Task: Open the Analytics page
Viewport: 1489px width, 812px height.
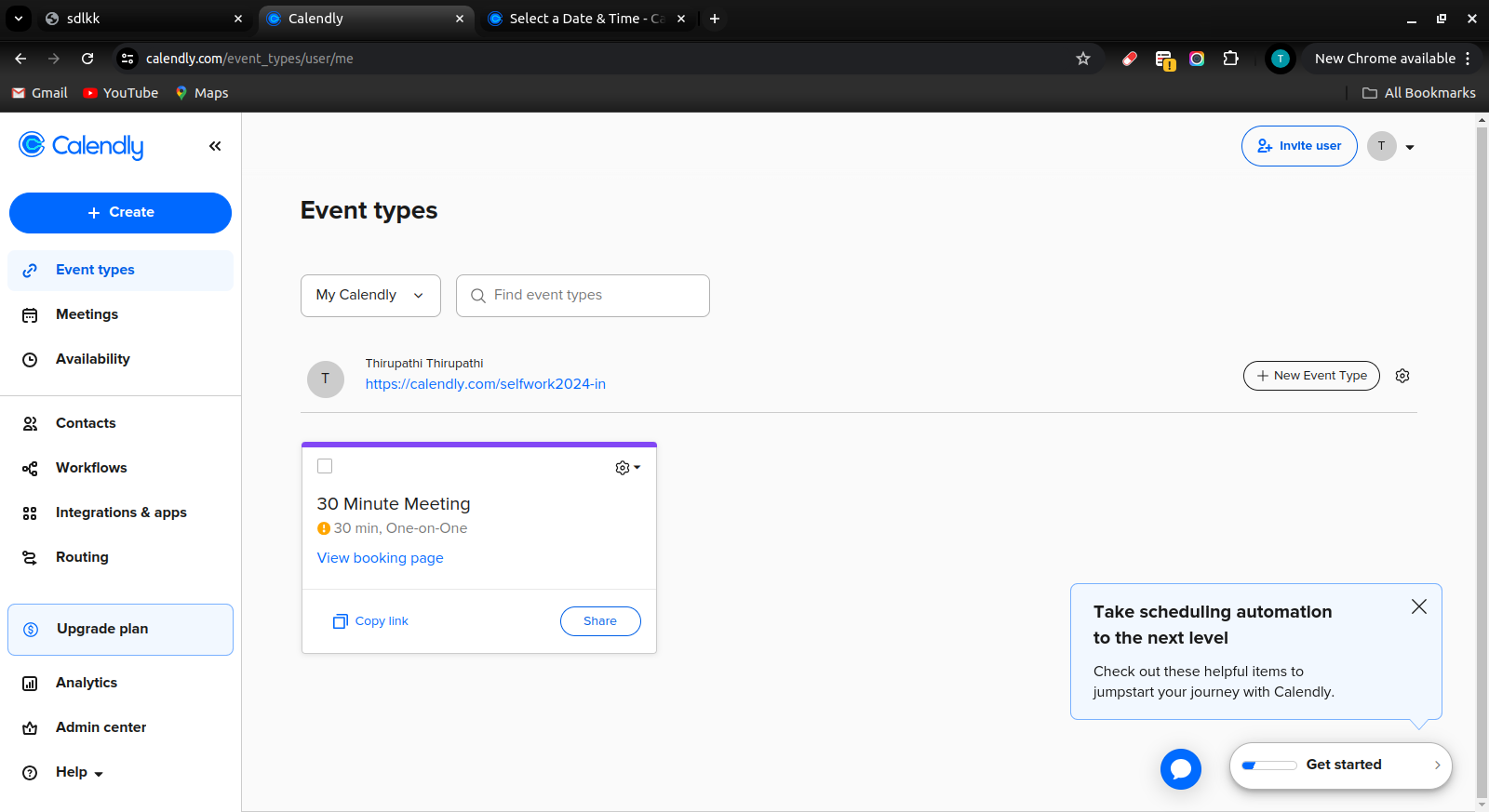Action: 86,683
